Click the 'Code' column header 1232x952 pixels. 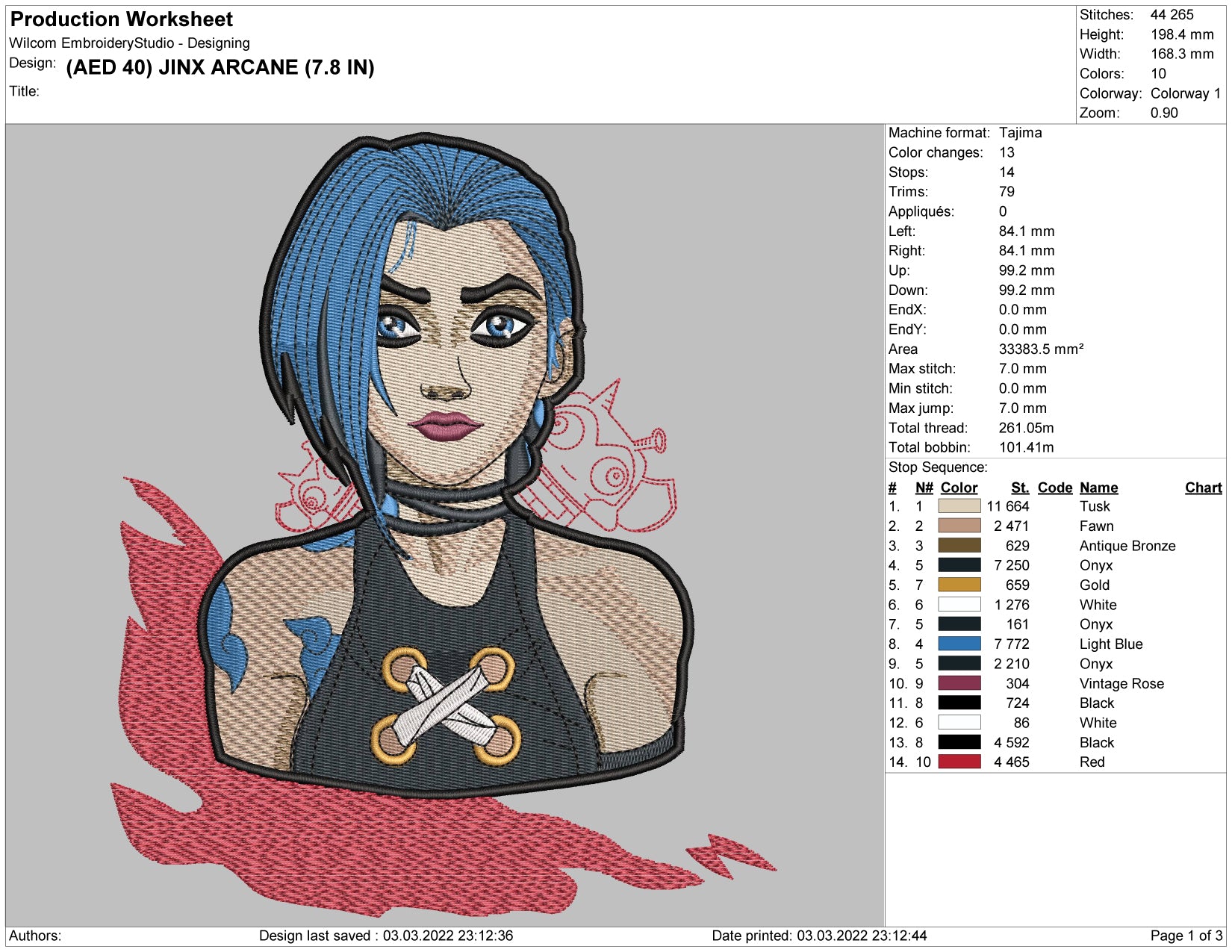pos(1055,488)
